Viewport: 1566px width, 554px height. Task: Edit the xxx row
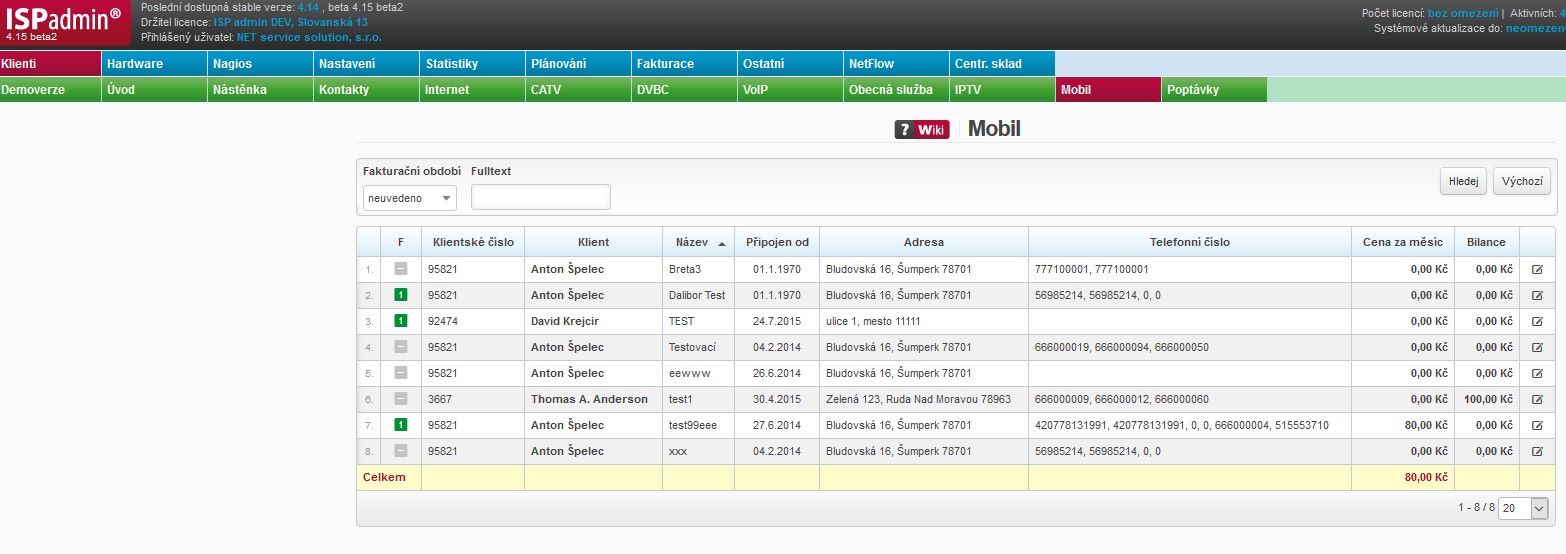pyautogui.click(x=1537, y=451)
